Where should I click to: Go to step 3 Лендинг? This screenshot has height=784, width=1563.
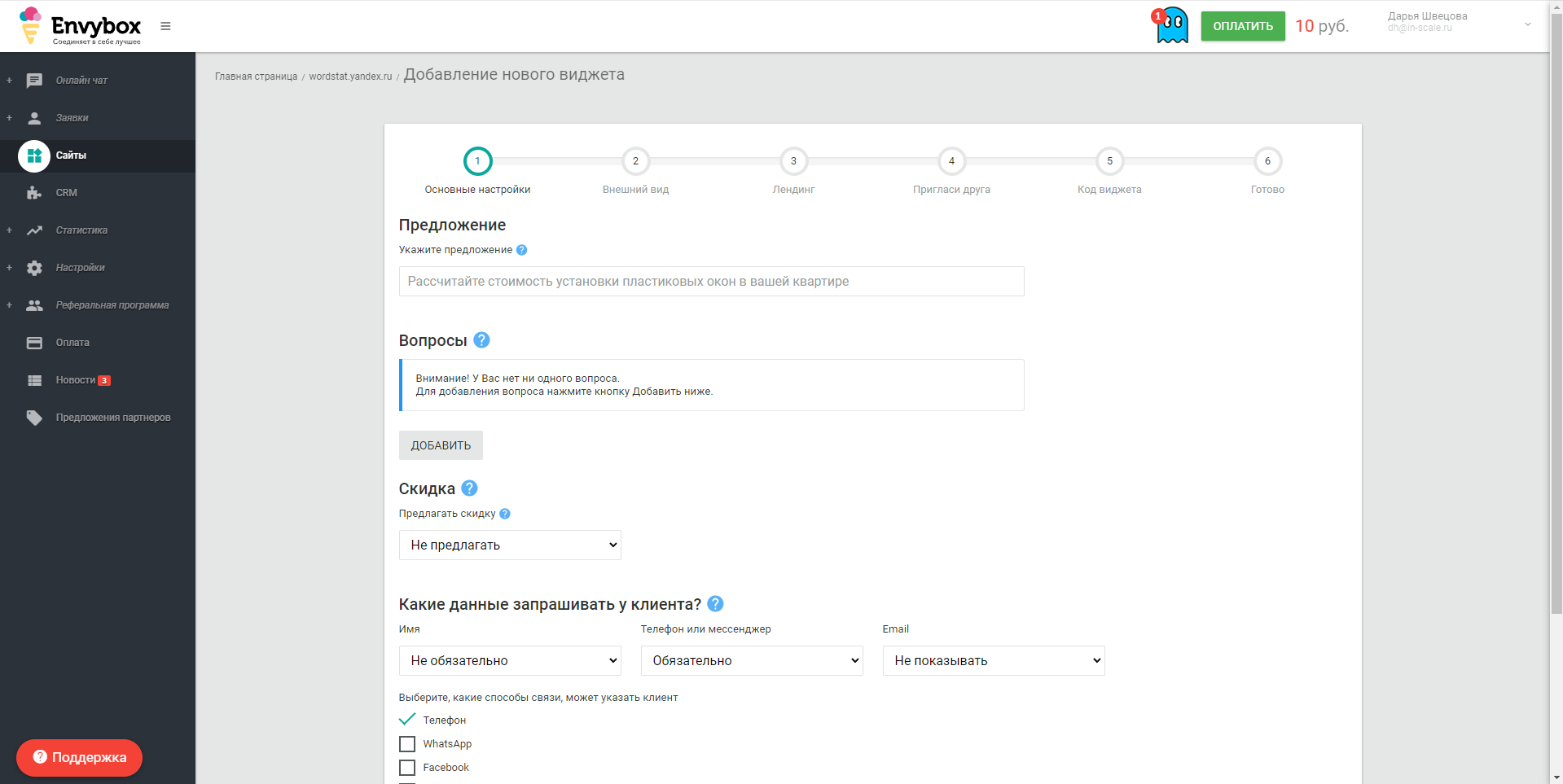(x=793, y=161)
